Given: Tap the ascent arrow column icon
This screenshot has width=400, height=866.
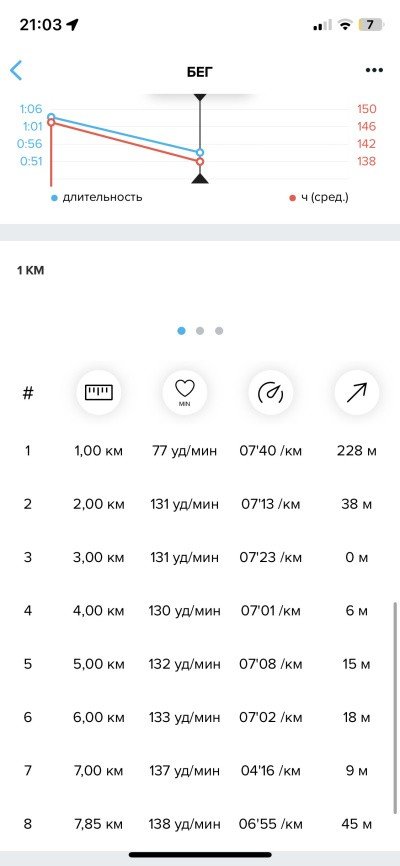Looking at the screenshot, I should click(357, 393).
